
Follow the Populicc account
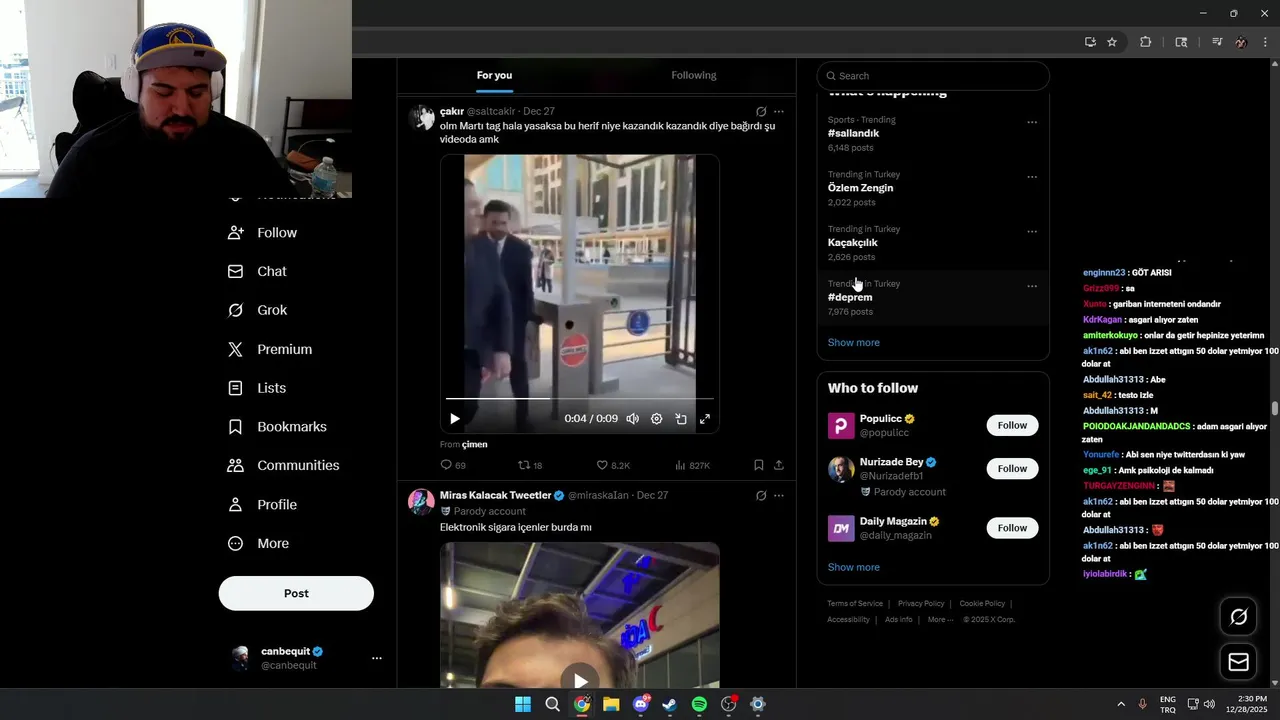click(x=1012, y=426)
